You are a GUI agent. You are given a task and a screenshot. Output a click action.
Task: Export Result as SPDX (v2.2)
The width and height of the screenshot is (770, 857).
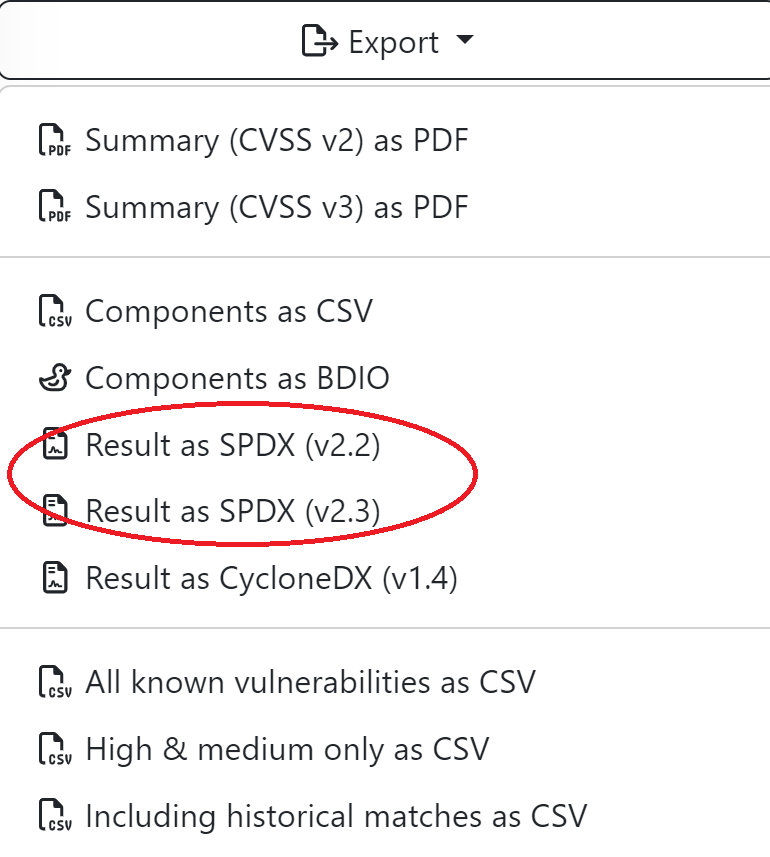click(x=232, y=445)
